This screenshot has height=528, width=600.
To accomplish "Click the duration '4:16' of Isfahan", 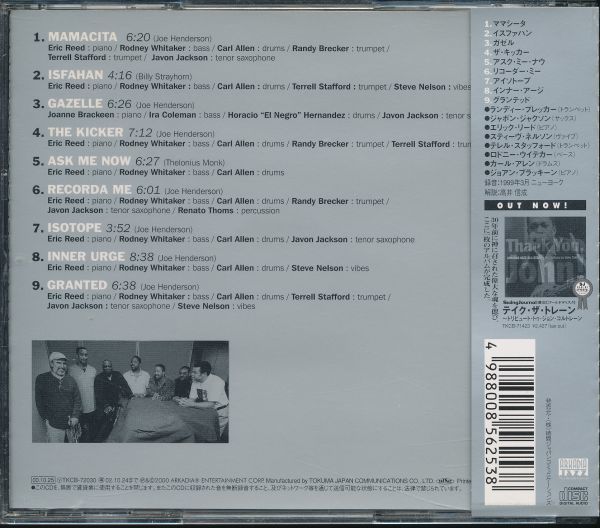I will [120, 75].
